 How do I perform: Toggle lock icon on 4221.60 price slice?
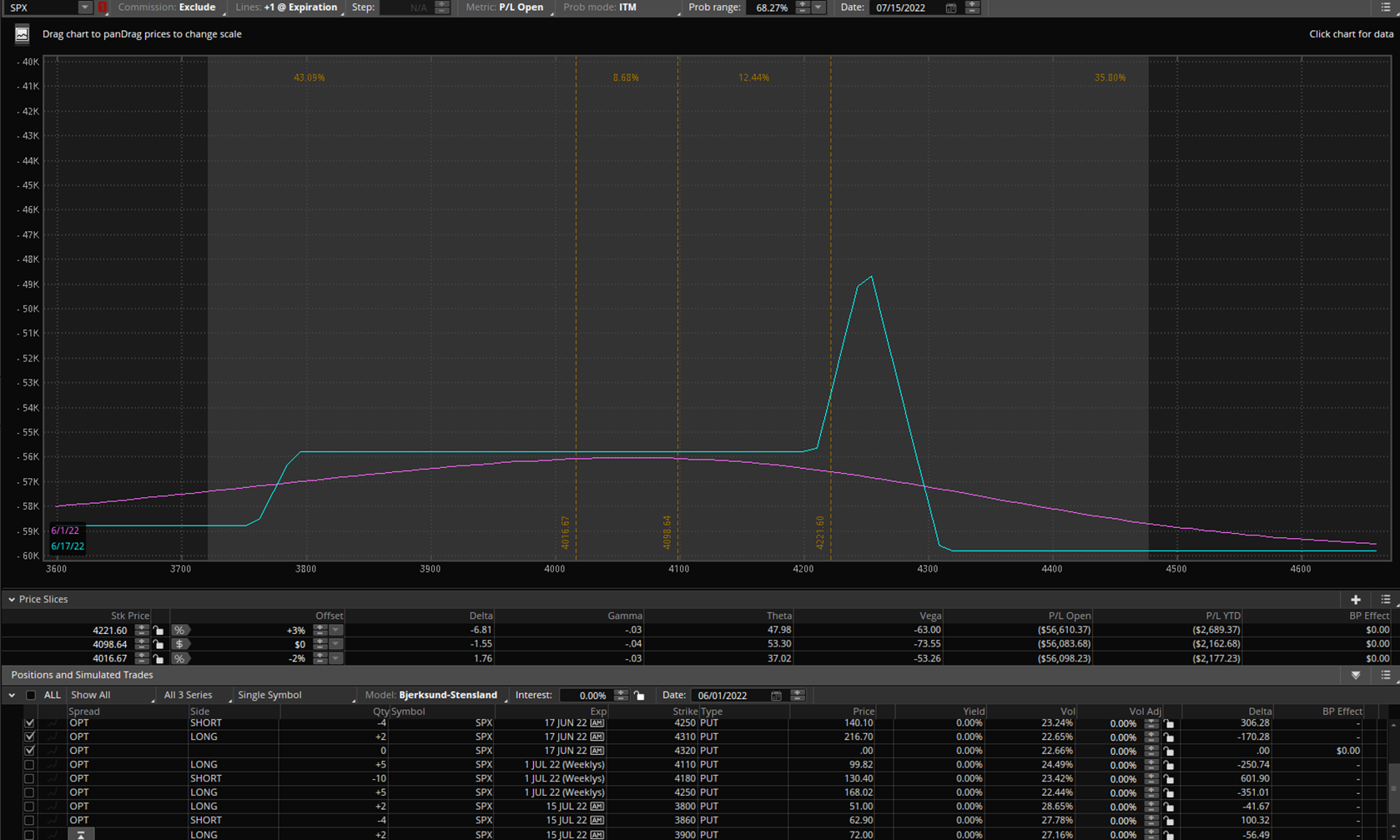click(x=159, y=631)
